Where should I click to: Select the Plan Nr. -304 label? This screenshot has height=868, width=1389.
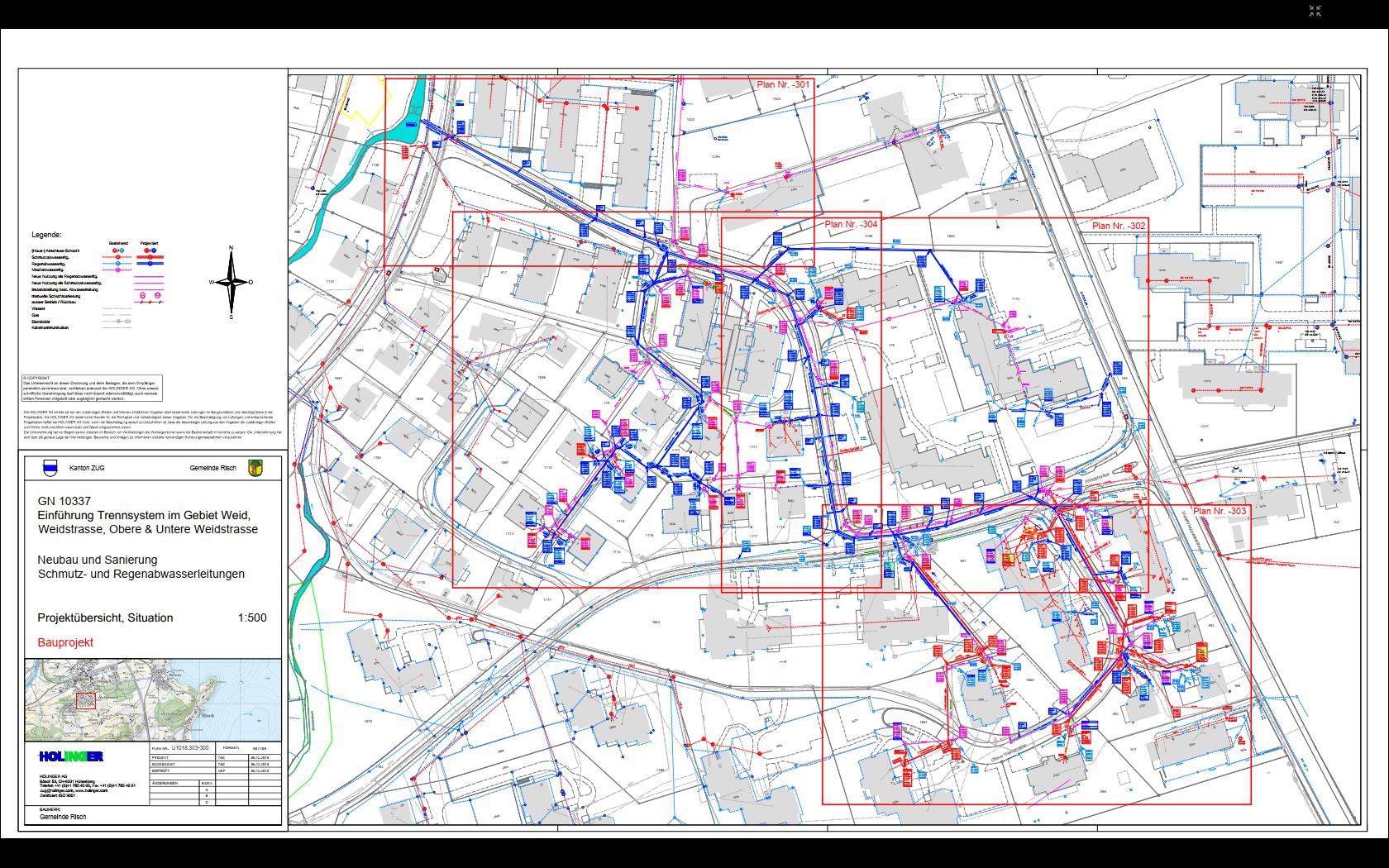tap(850, 225)
